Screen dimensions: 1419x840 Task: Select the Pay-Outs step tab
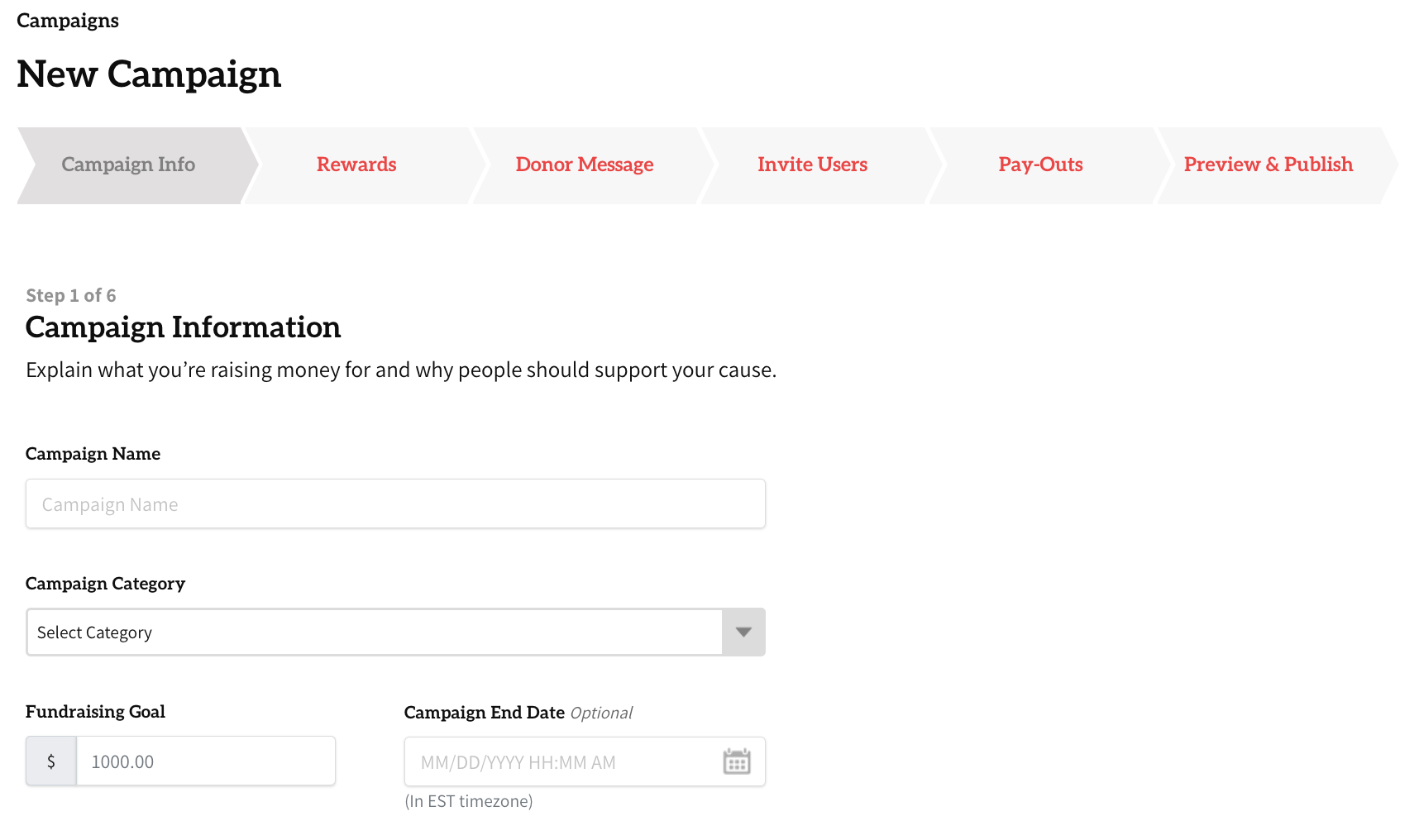pyautogui.click(x=1040, y=165)
